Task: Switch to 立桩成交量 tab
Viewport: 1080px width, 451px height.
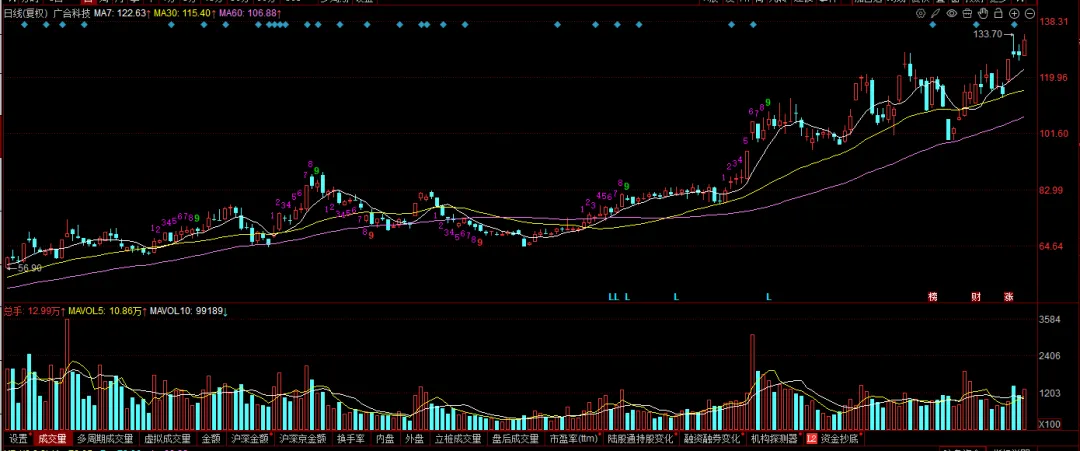Action: click(458, 439)
